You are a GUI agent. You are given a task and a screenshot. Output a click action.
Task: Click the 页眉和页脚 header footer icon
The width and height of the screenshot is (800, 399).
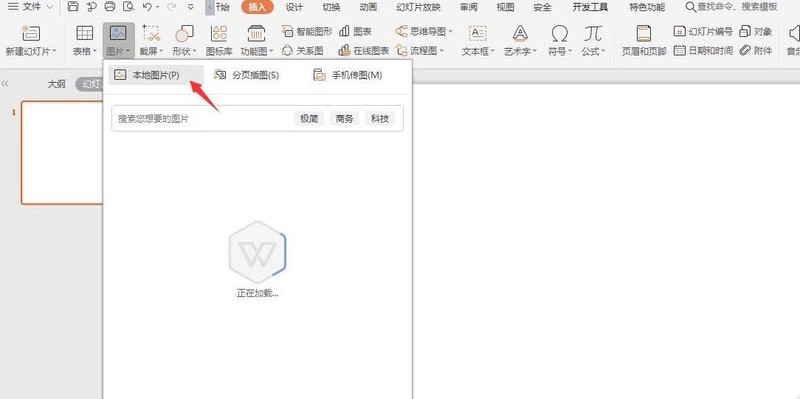pos(644,34)
